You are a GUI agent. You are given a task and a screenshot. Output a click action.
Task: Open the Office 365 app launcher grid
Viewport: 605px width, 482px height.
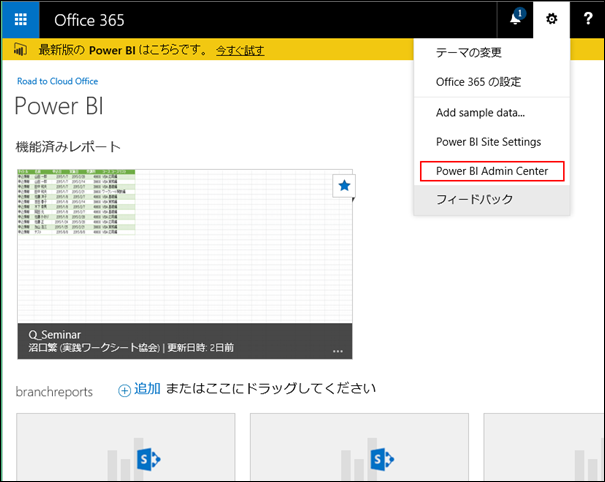click(x=20, y=19)
